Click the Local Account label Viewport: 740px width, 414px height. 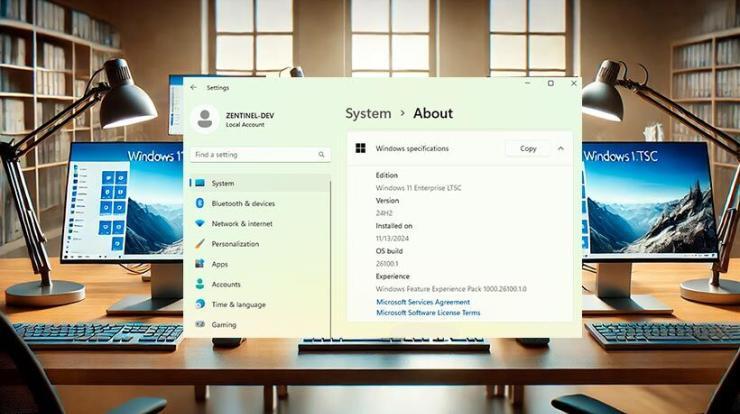(x=245, y=125)
